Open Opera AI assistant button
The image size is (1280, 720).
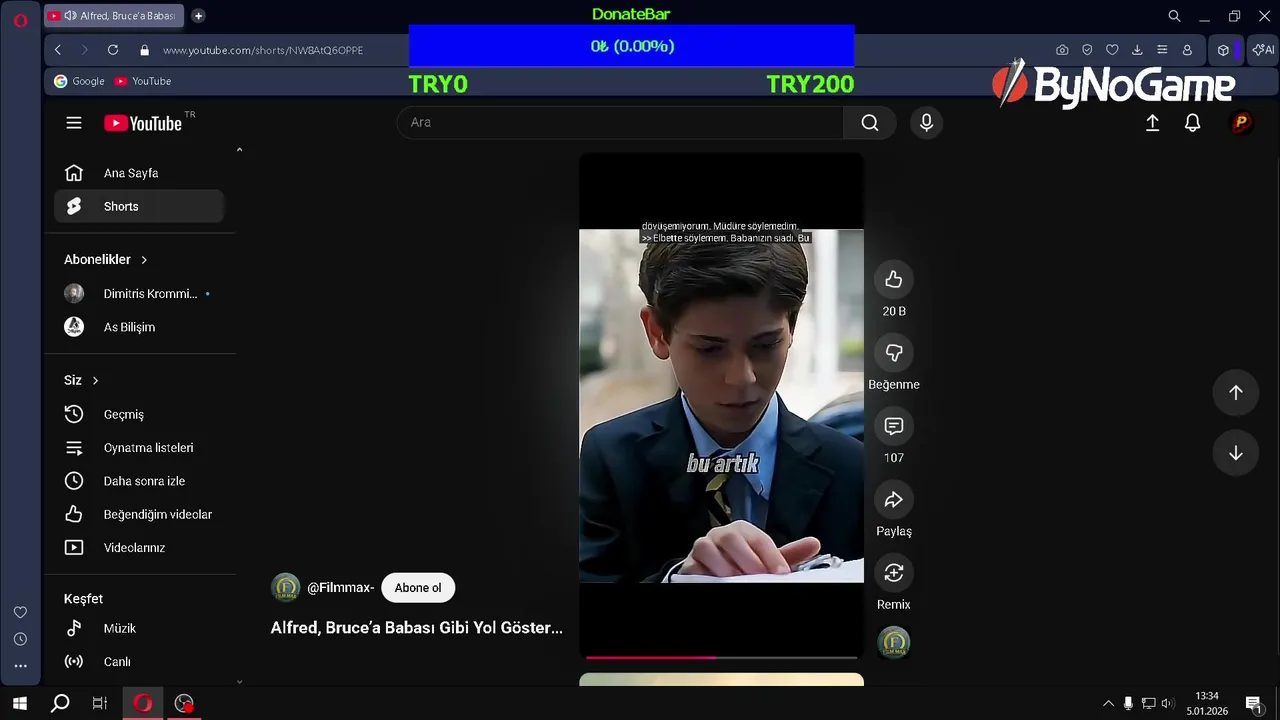(1263, 50)
